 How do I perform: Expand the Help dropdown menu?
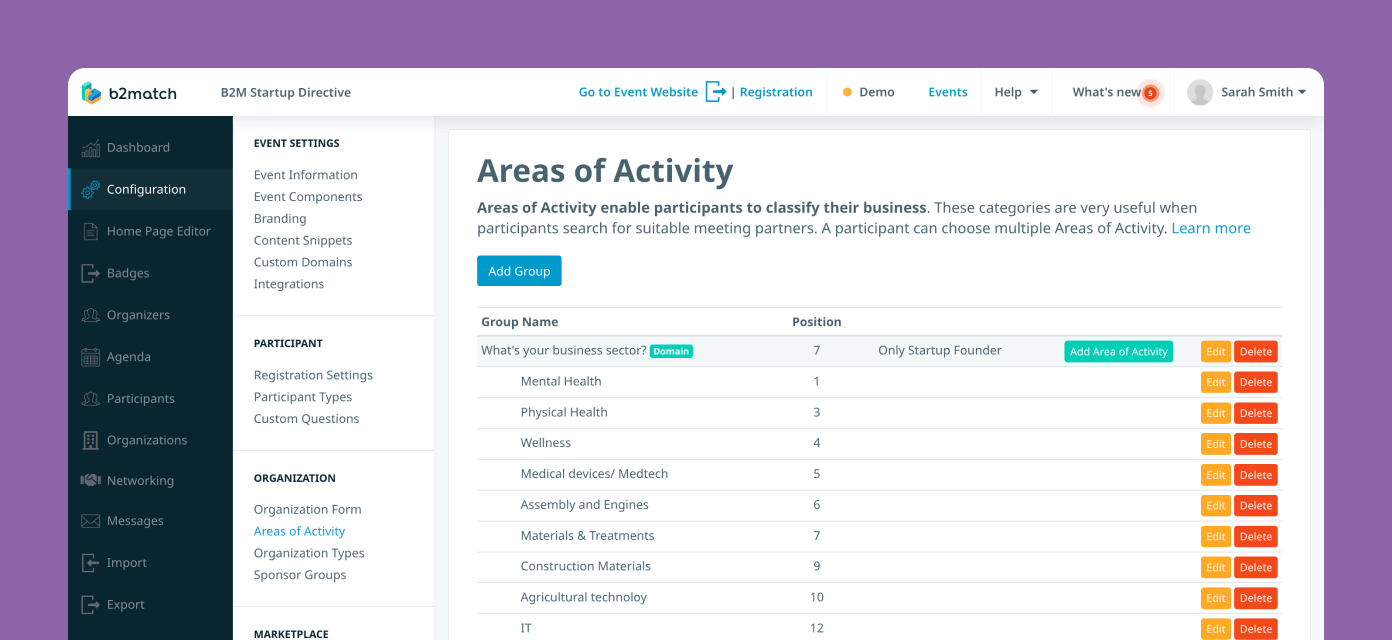(1016, 92)
